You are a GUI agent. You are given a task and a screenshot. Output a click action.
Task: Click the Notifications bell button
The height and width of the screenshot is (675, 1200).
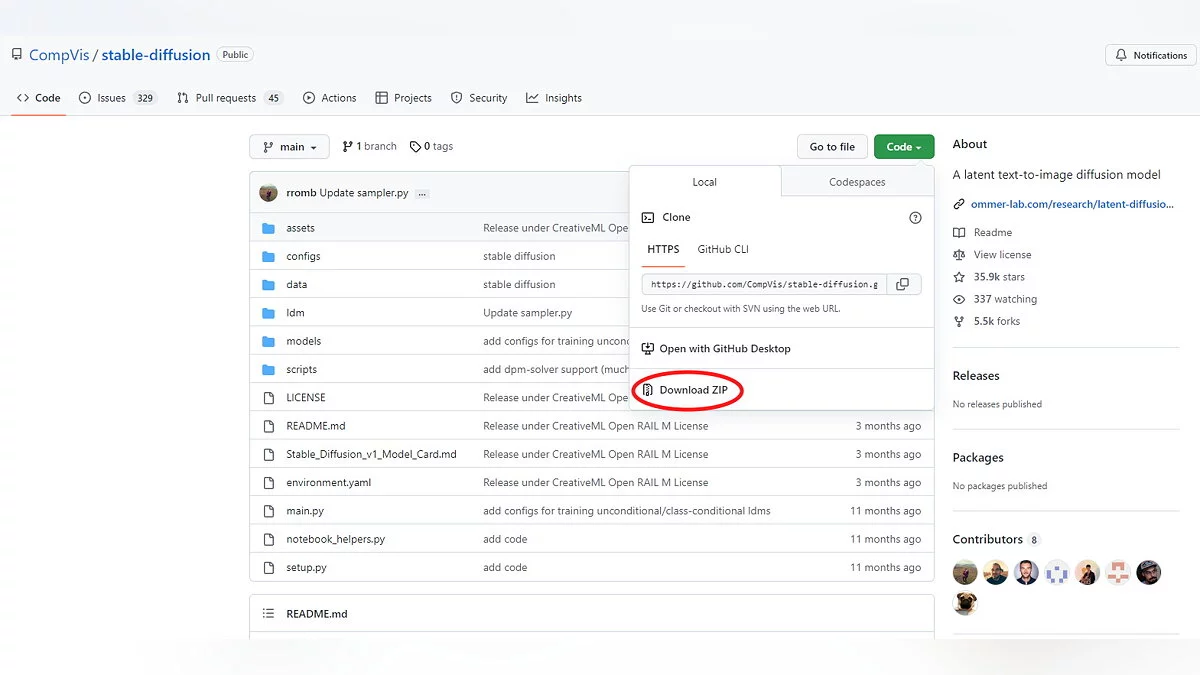point(1151,55)
